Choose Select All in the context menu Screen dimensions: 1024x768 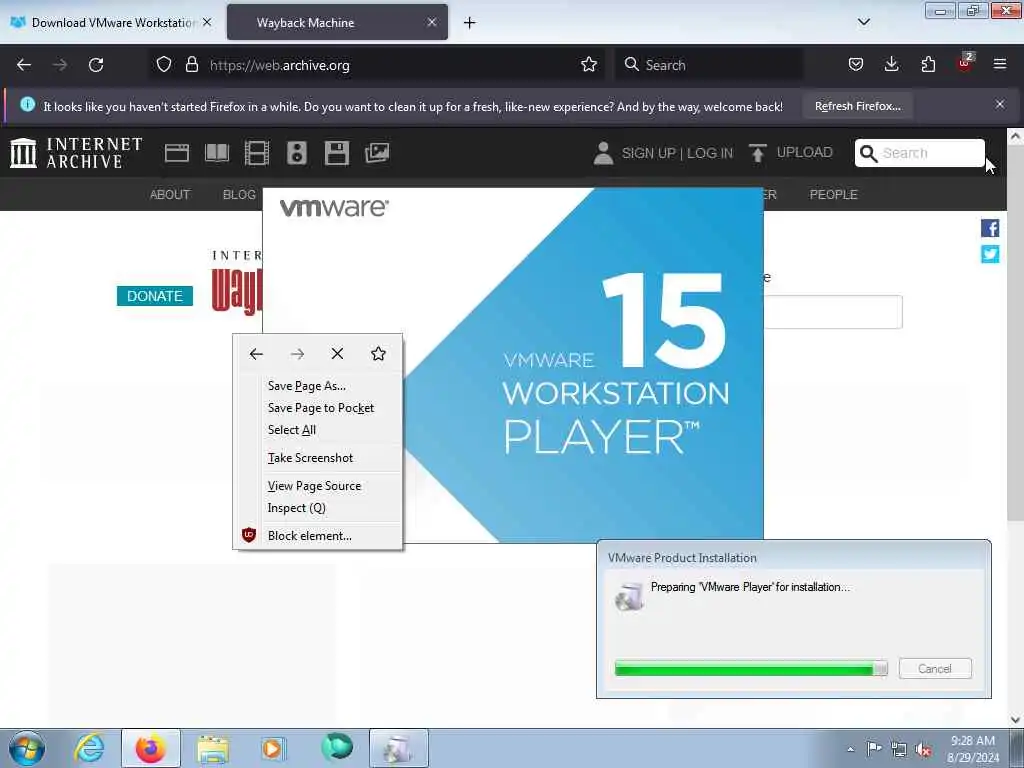coord(320,430)
